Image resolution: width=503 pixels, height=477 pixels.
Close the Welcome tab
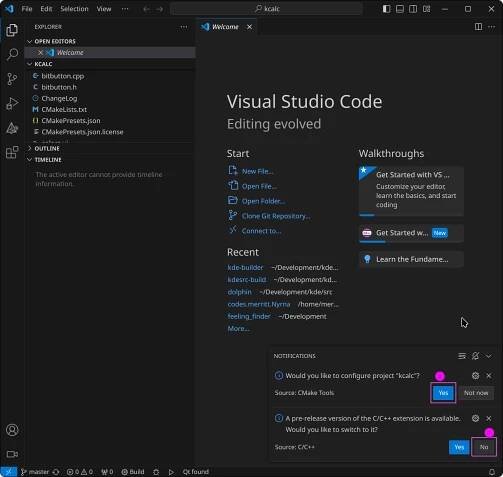[x=249, y=27]
